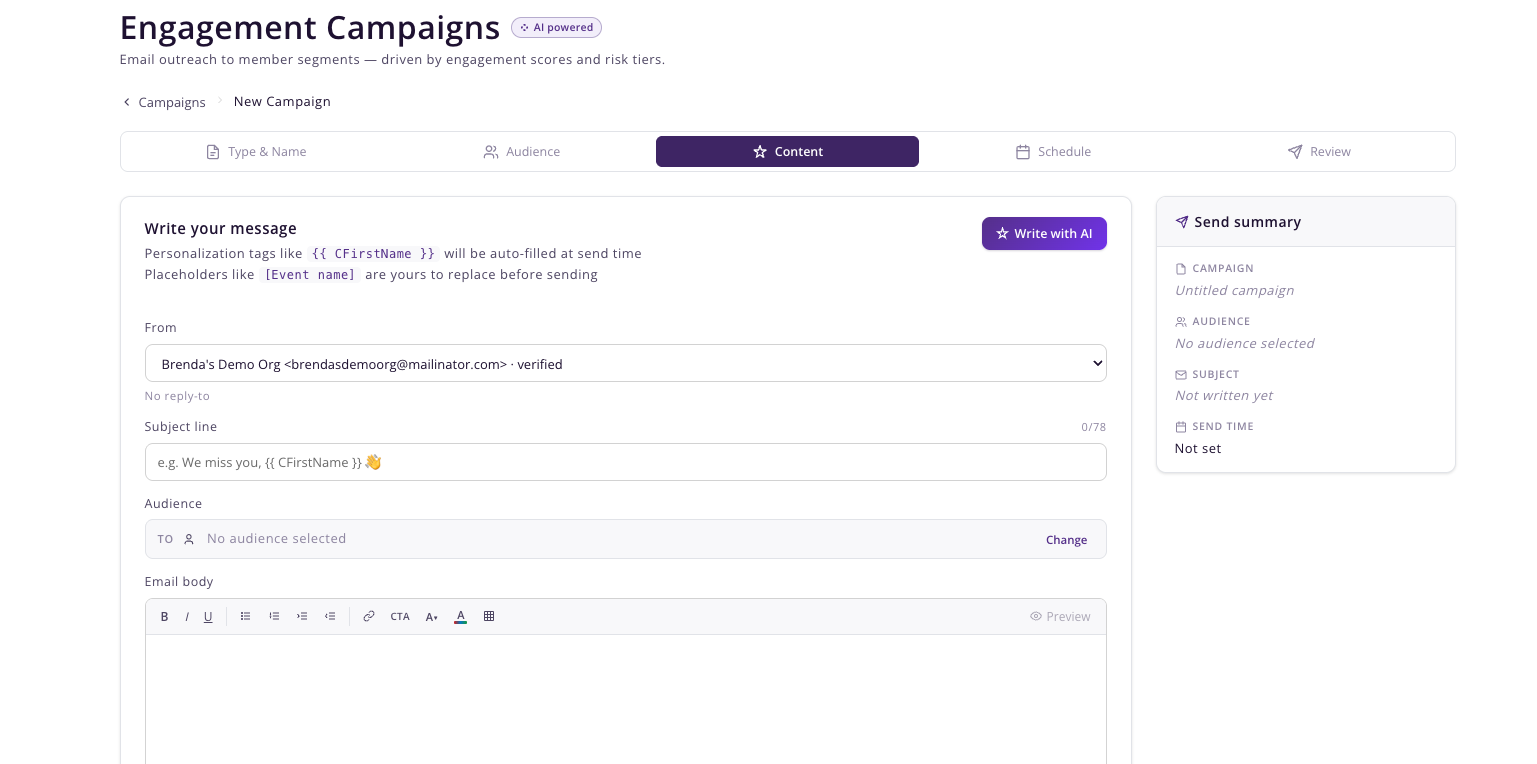Insert a CTA button
1537x764 pixels.
(400, 617)
